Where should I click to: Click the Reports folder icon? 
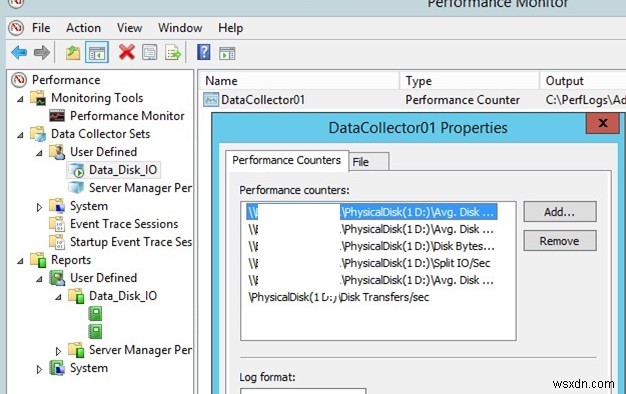tap(38, 260)
